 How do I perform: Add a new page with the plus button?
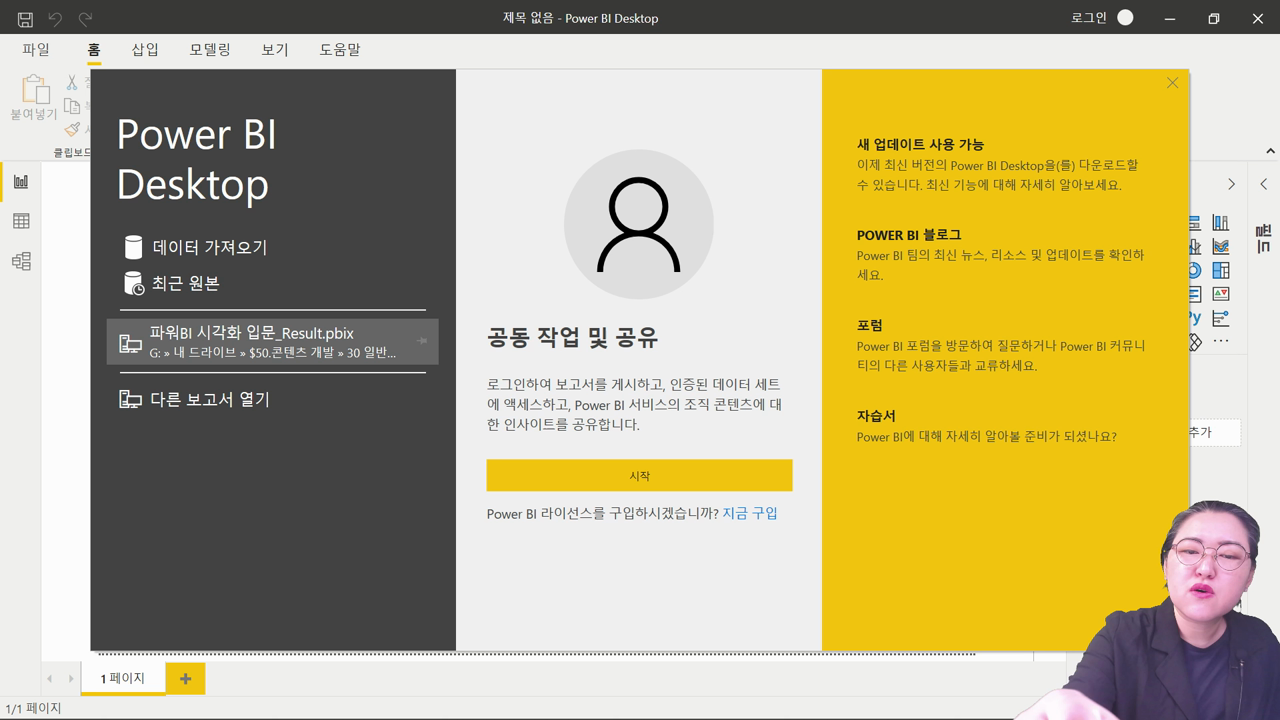click(x=185, y=678)
